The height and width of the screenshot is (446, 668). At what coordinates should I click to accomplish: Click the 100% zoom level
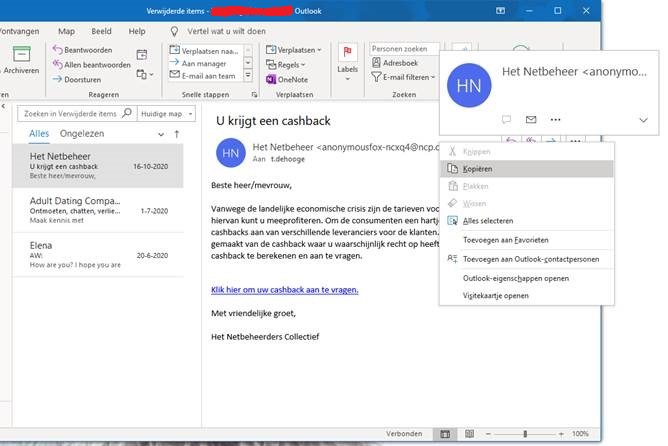tap(580, 434)
